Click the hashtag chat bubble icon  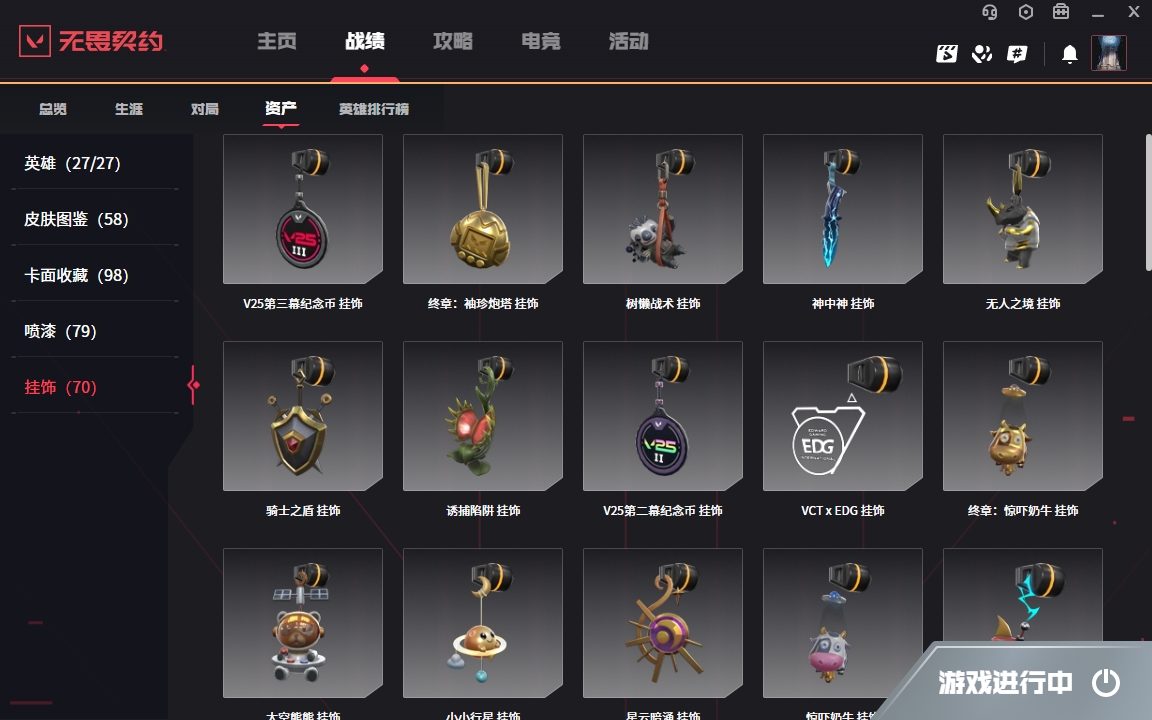[1017, 54]
